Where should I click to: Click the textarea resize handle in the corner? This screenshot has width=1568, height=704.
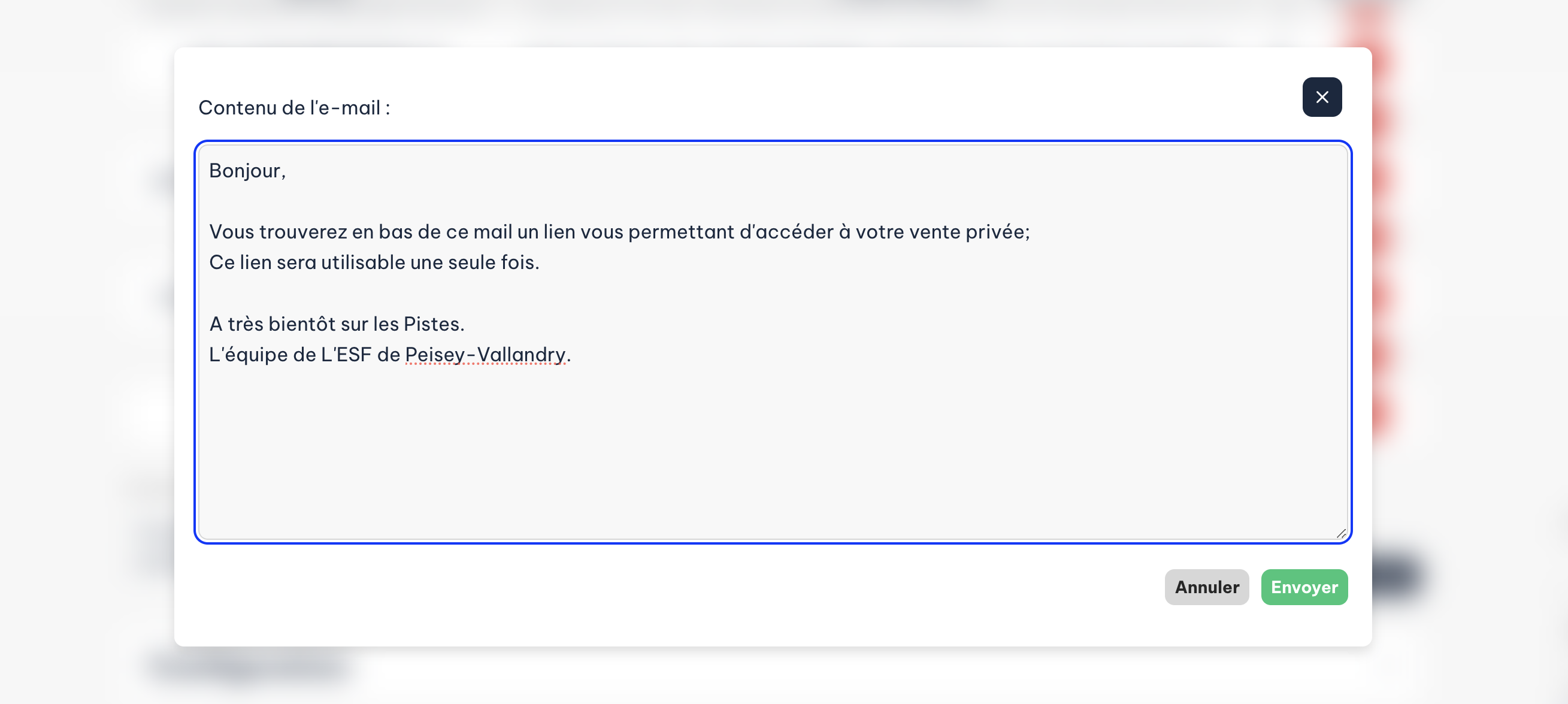pyautogui.click(x=1341, y=533)
